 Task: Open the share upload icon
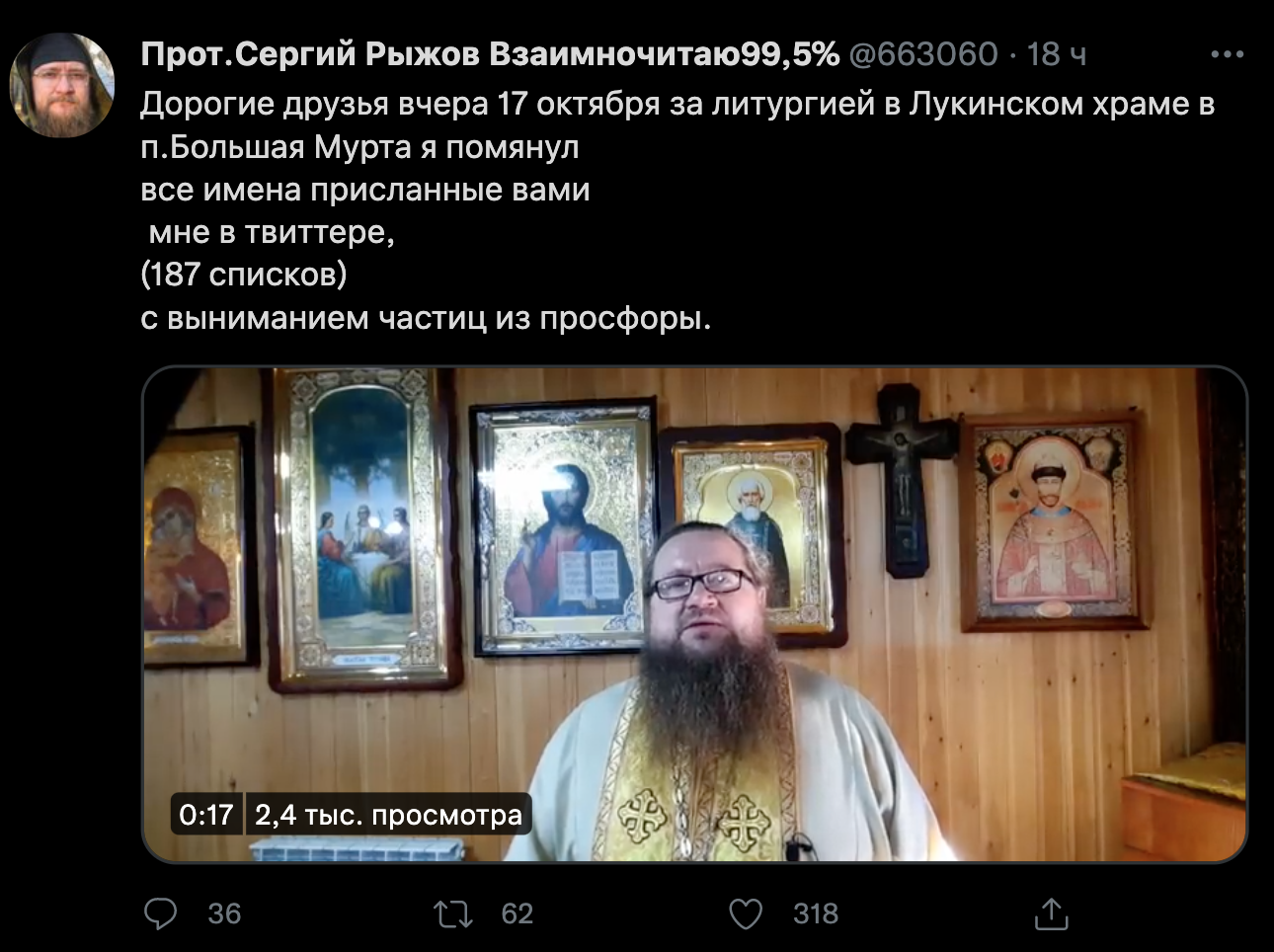tap(1052, 913)
